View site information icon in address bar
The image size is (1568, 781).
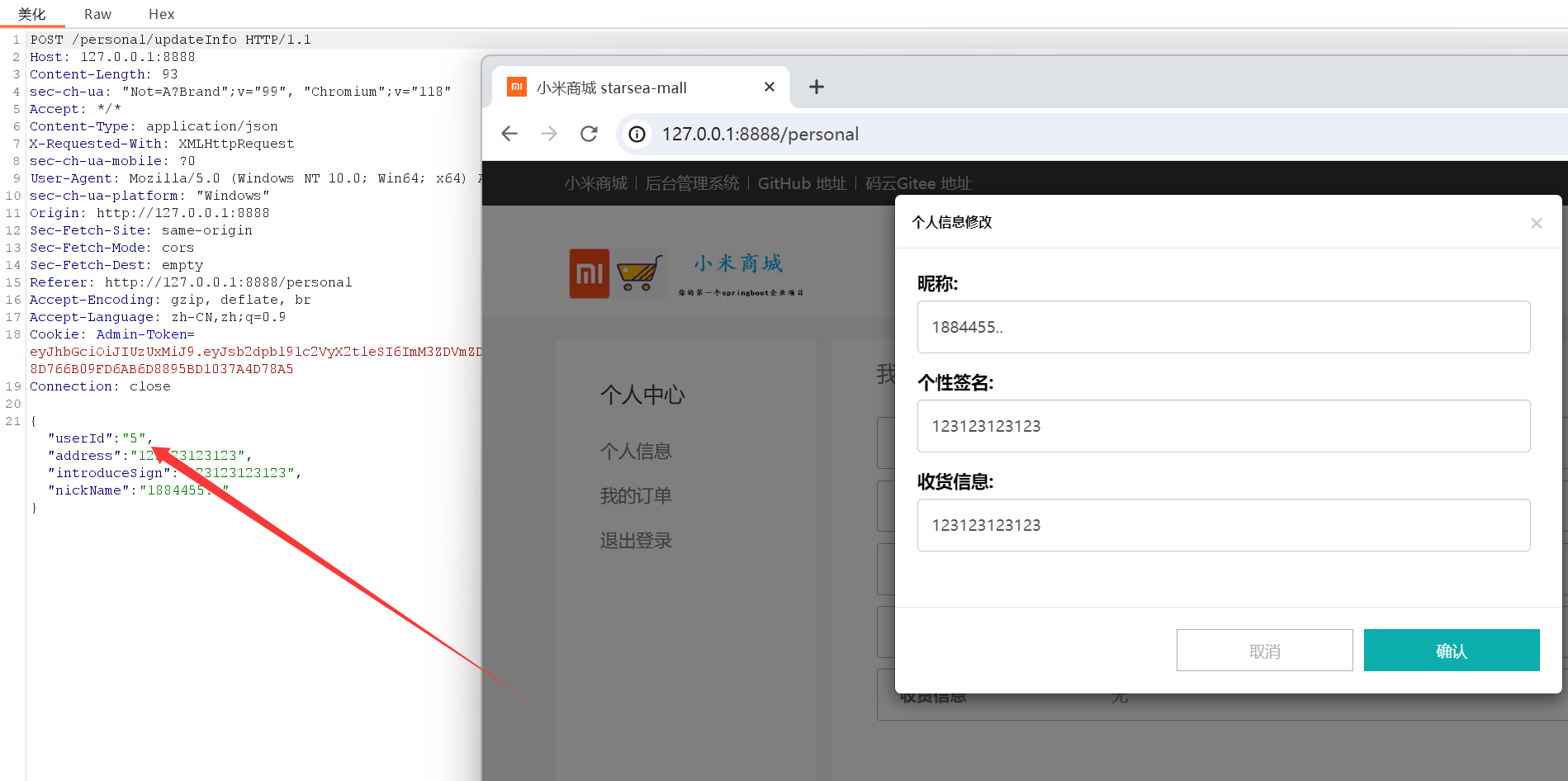pos(637,134)
